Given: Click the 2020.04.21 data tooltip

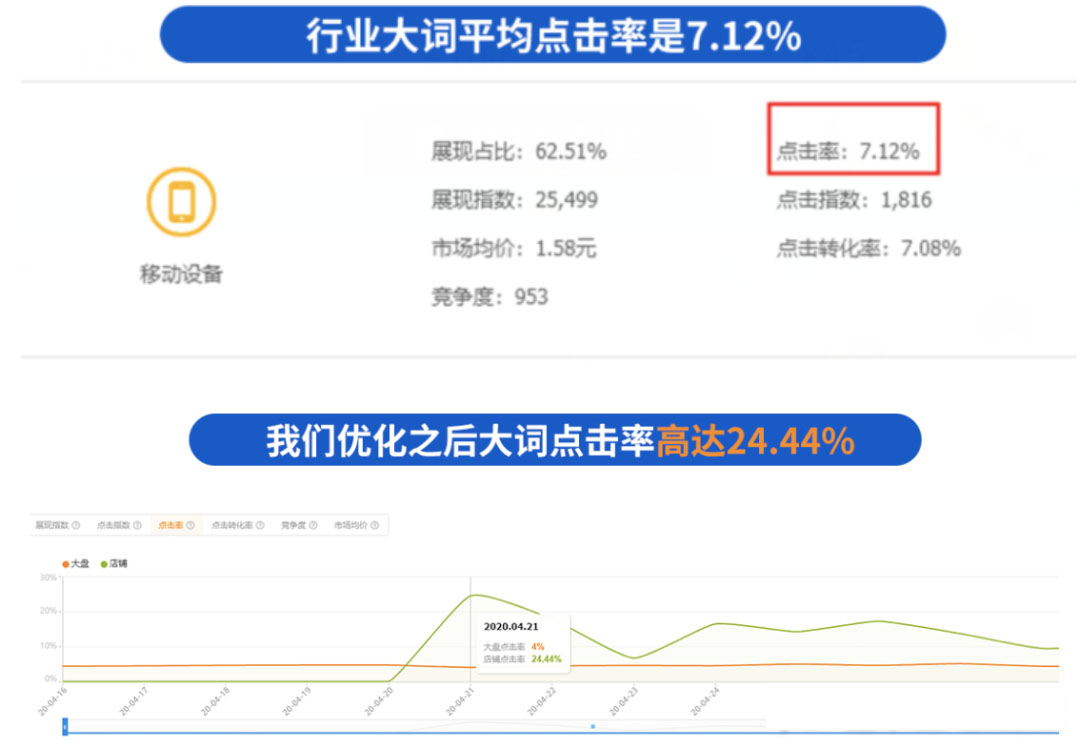Looking at the screenshot, I should tap(521, 642).
